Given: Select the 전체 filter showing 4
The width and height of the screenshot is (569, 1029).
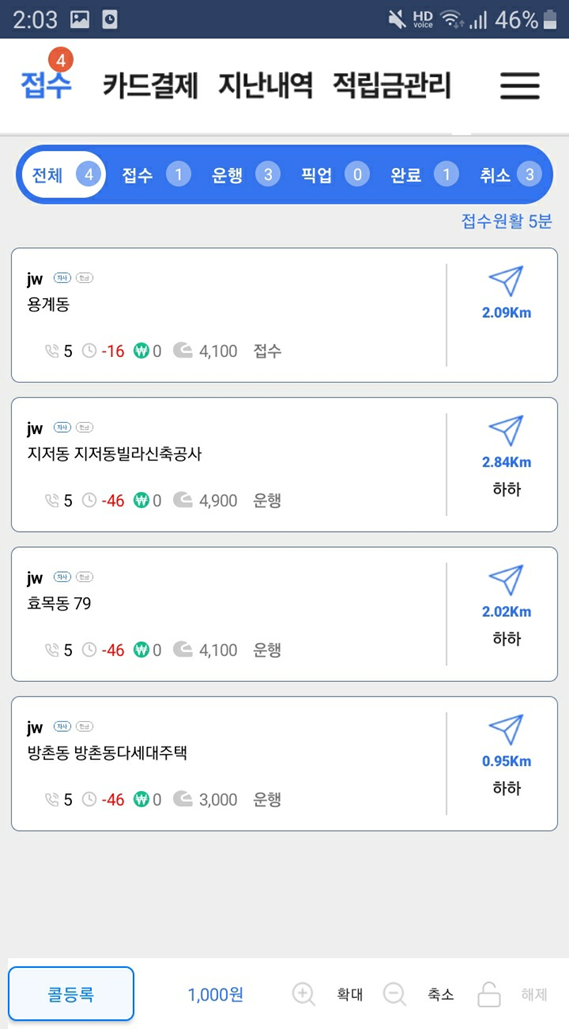Looking at the screenshot, I should pyautogui.click(x=64, y=175).
